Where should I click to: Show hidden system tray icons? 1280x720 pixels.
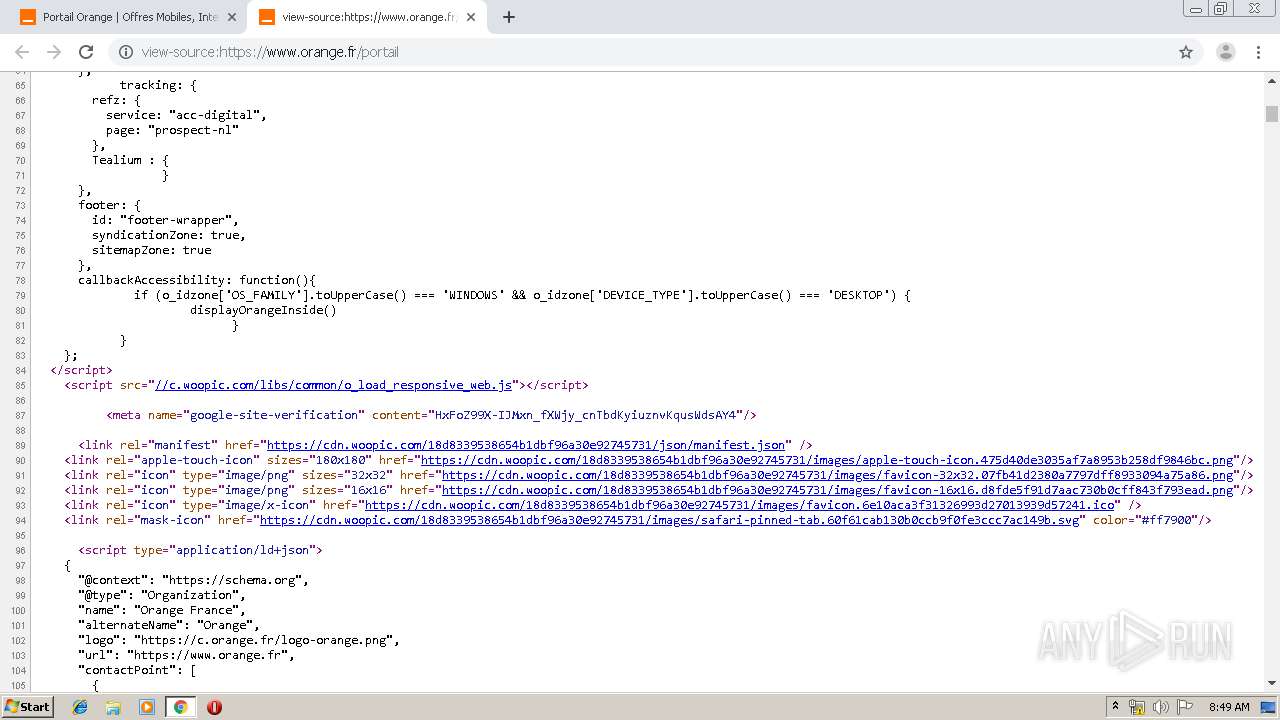(x=1115, y=707)
